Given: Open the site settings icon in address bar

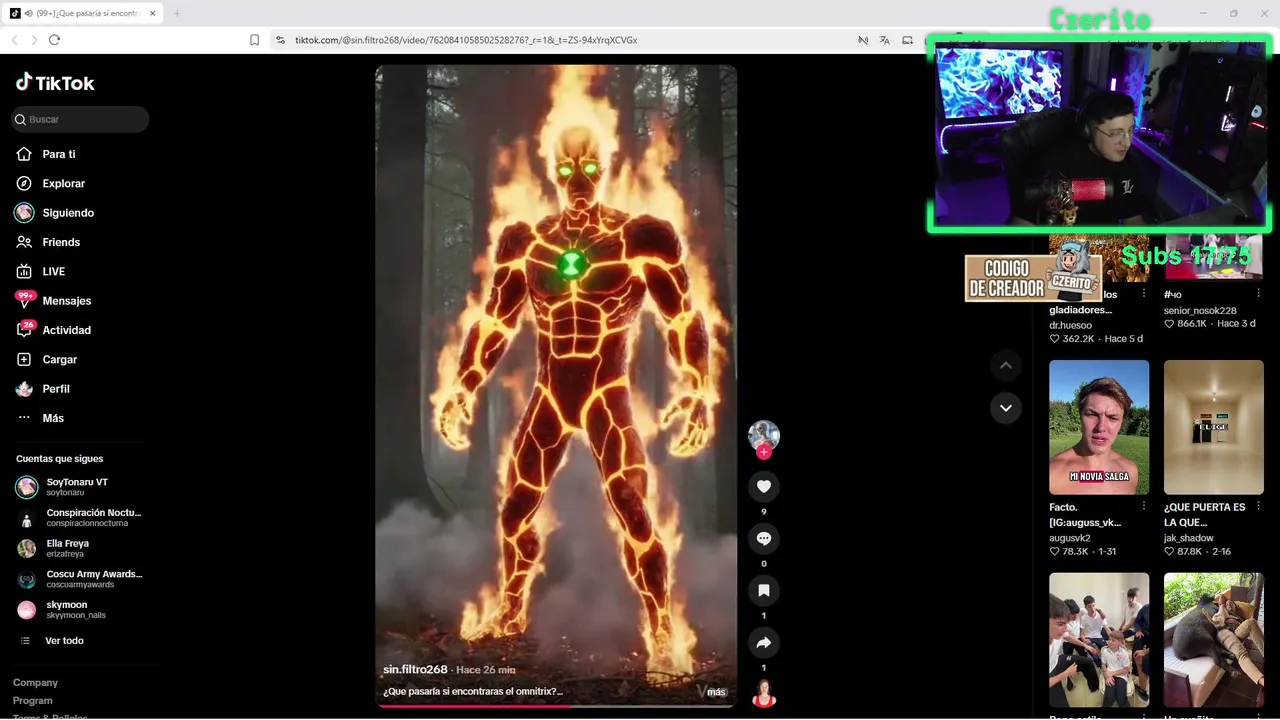Looking at the screenshot, I should coord(281,40).
